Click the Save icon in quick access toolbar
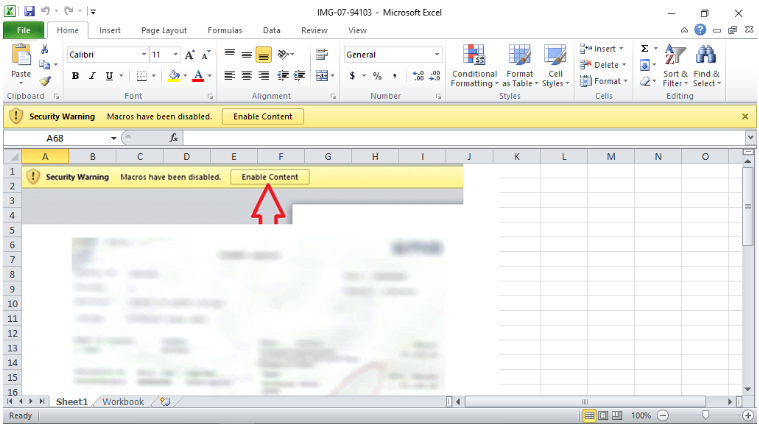 [x=29, y=11]
